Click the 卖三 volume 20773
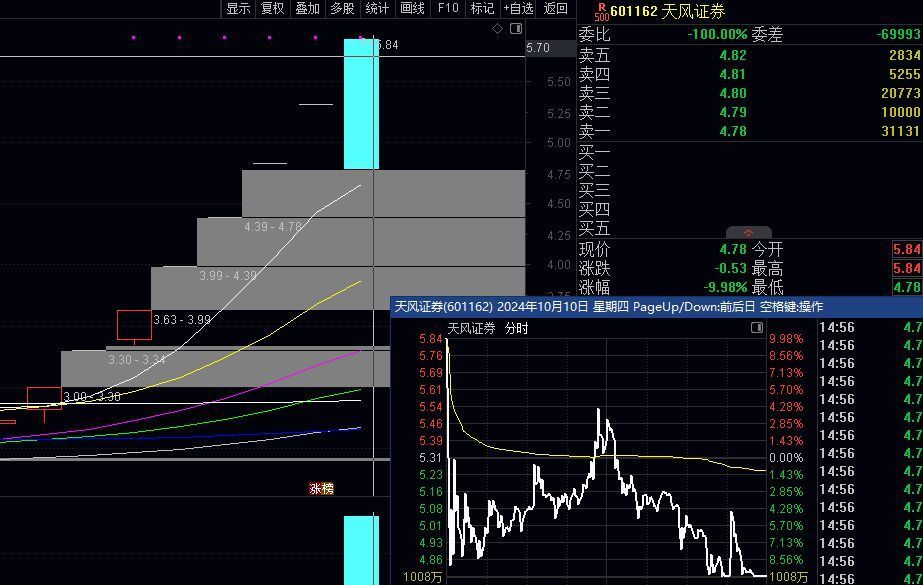 pos(901,93)
